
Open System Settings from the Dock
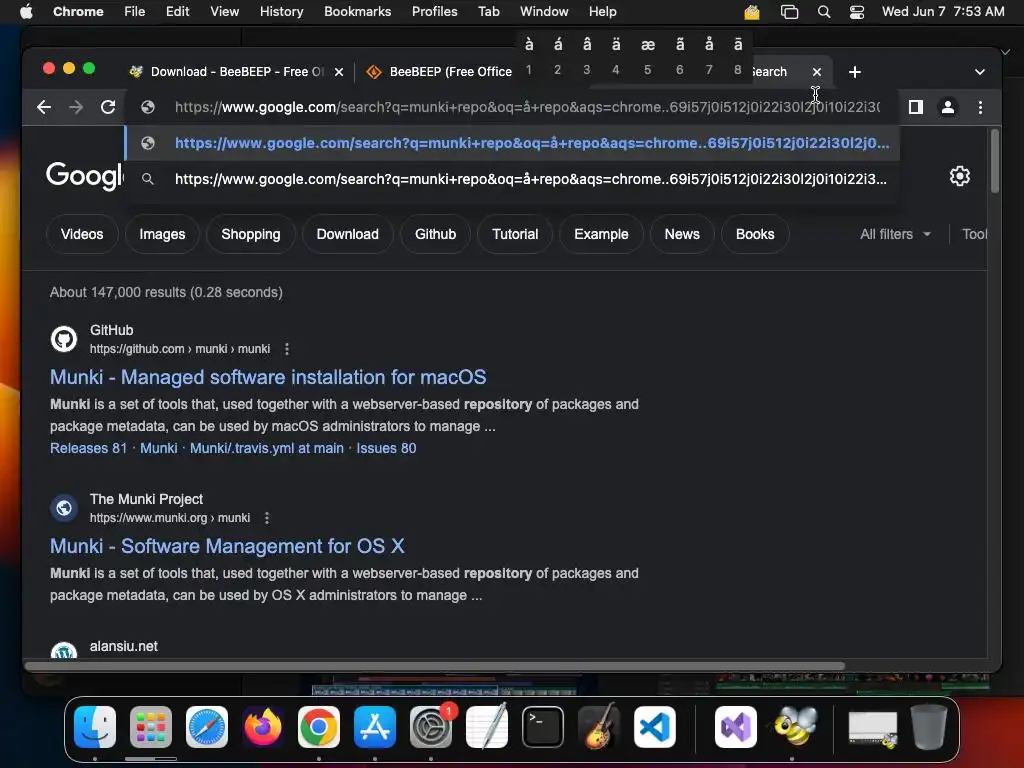coord(431,726)
